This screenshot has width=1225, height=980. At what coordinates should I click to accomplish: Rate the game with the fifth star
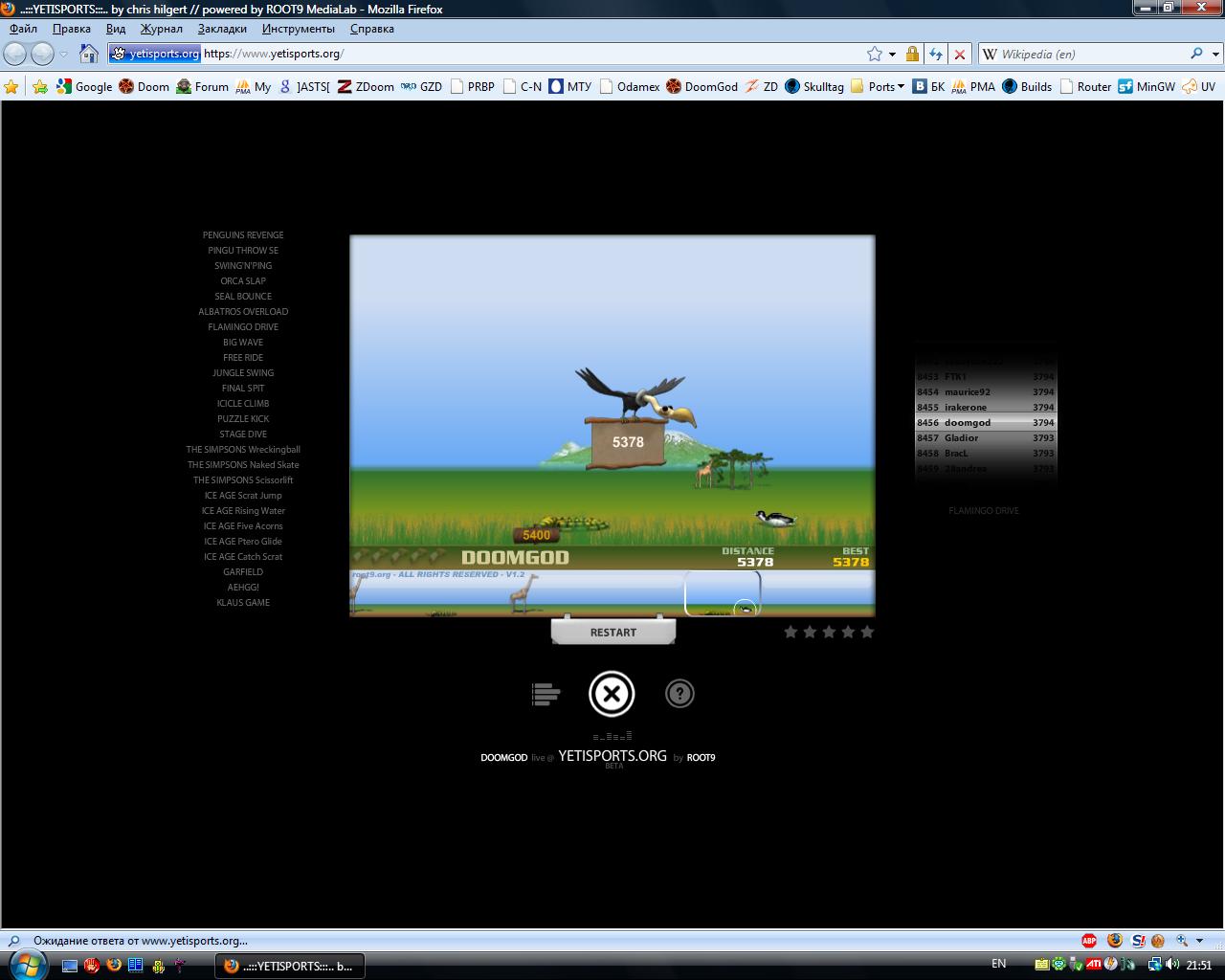[867, 632]
